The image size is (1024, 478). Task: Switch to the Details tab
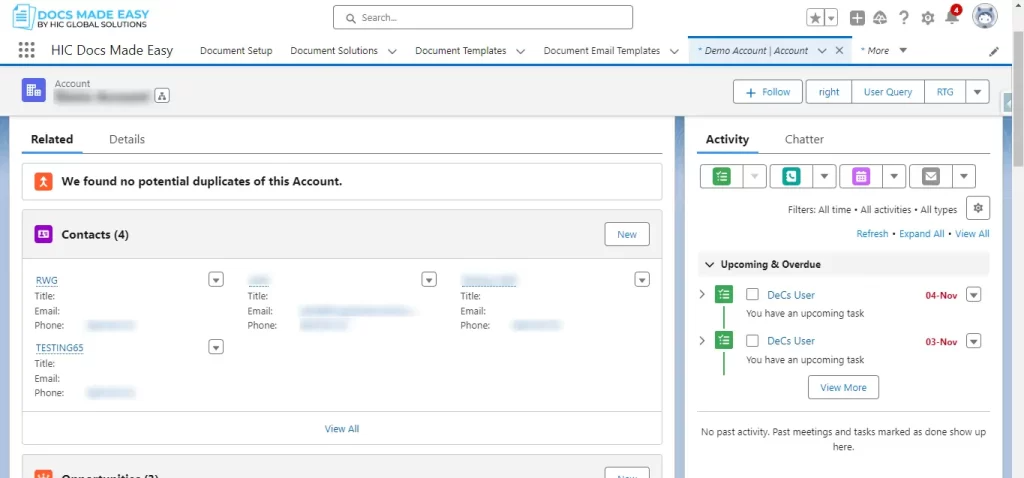point(127,139)
